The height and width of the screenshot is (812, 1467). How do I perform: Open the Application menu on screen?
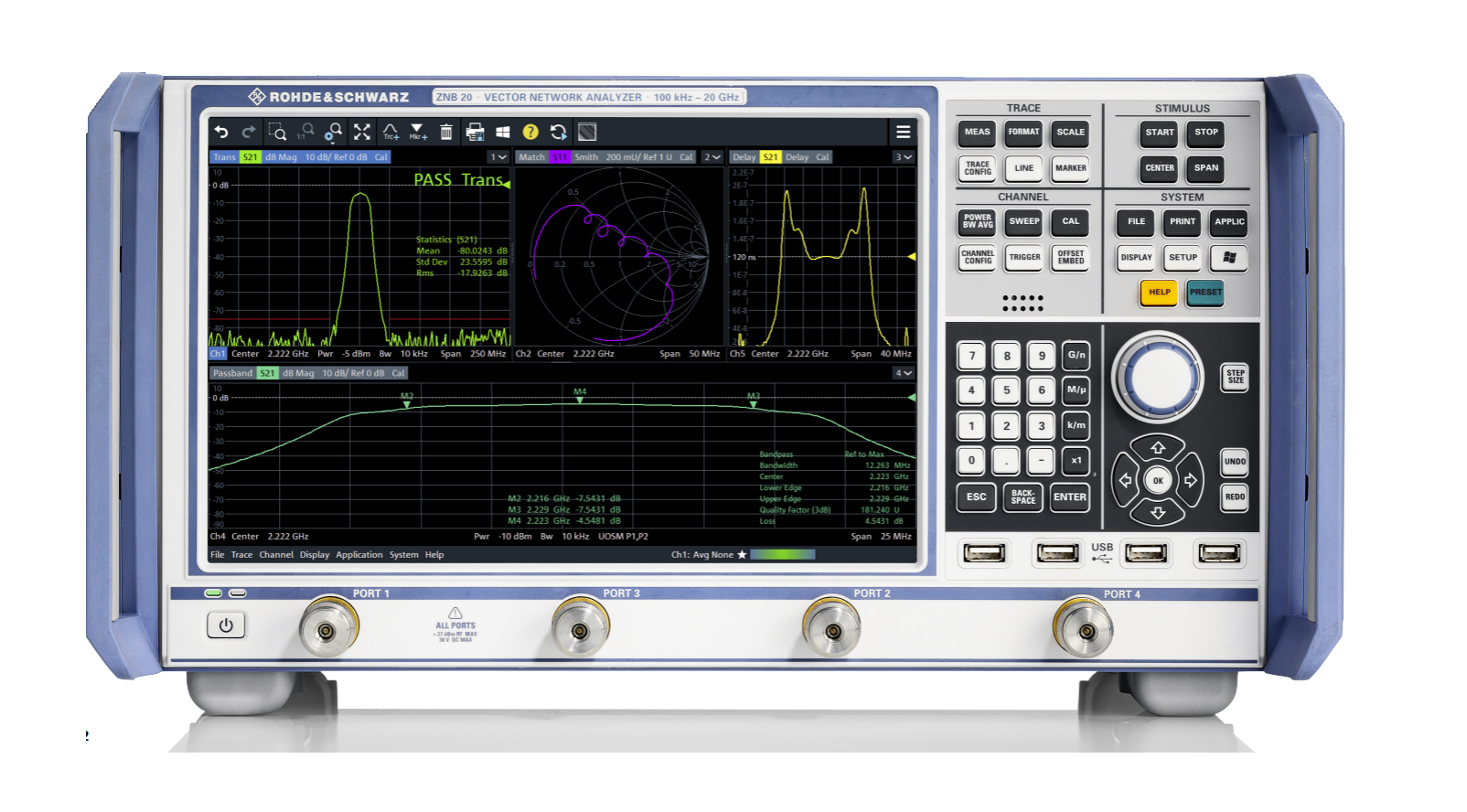(359, 555)
